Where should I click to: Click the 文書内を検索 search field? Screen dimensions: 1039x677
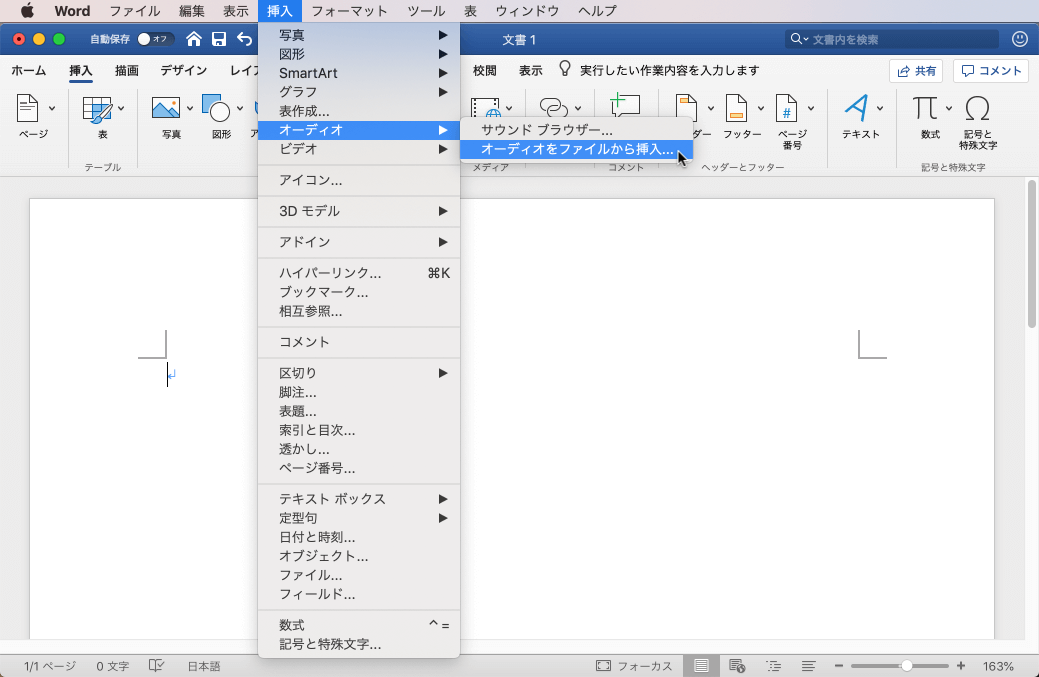click(891, 39)
